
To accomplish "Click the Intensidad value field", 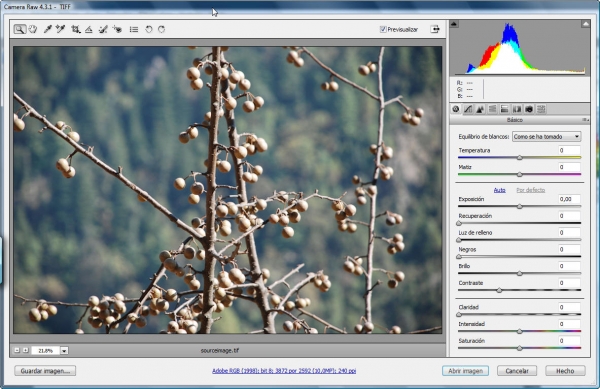I will [x=569, y=324].
